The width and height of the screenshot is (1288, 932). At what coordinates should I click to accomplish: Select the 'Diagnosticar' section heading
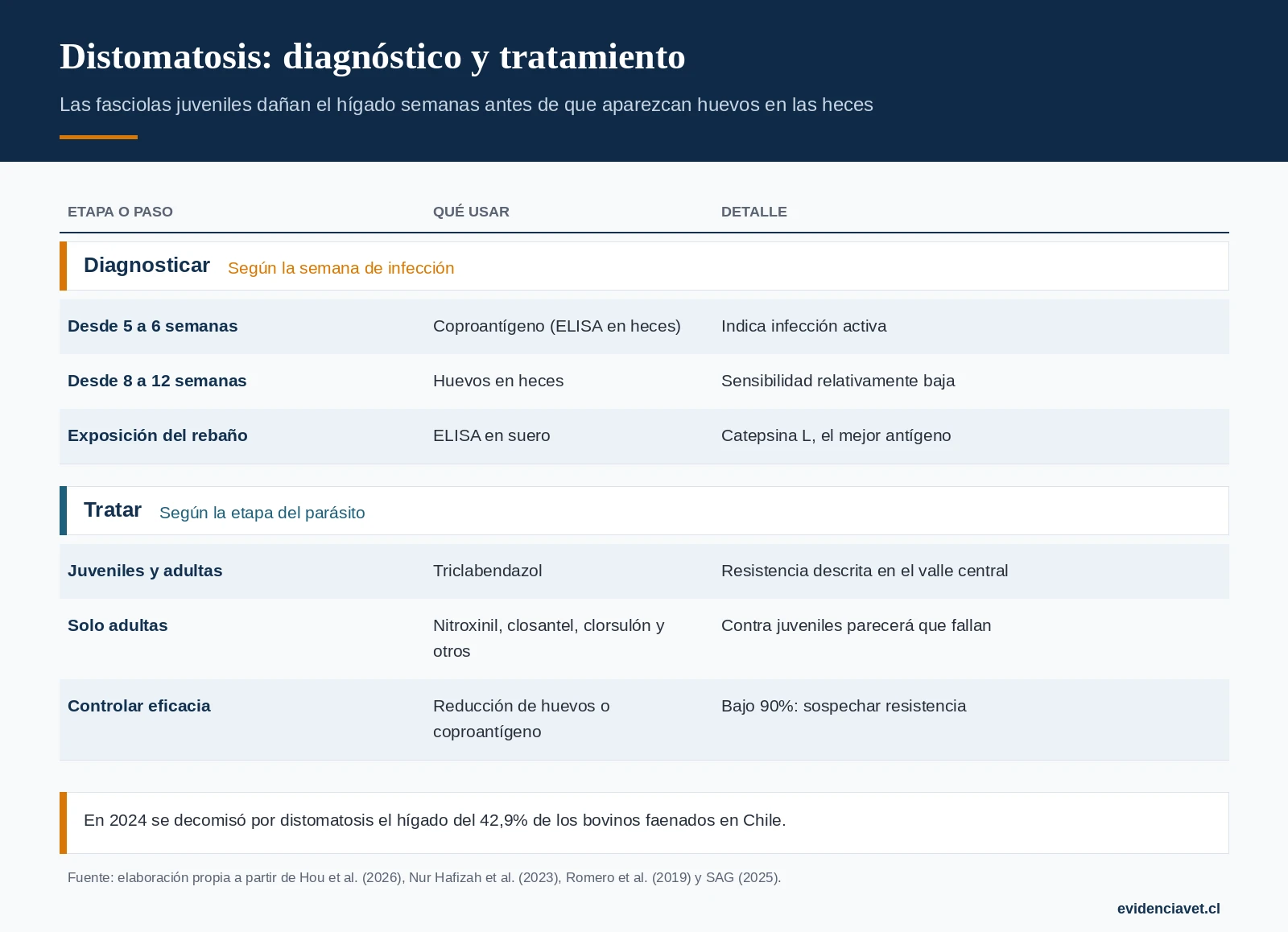(x=147, y=265)
